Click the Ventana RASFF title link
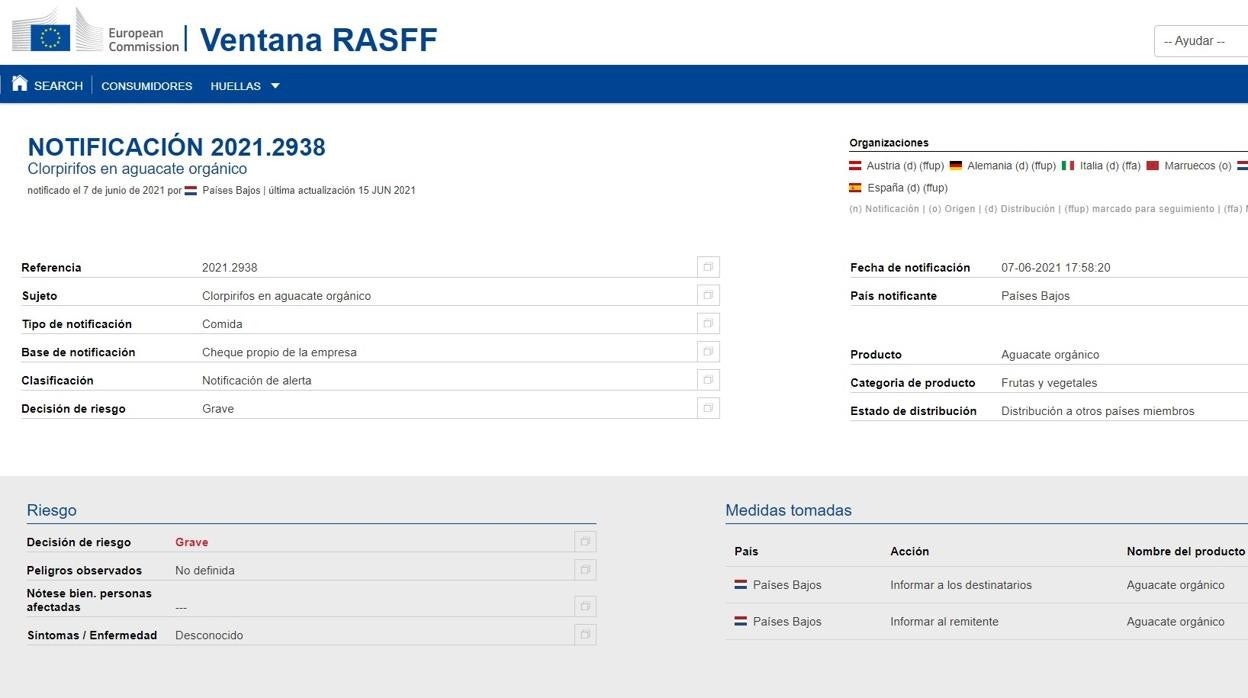 point(318,40)
